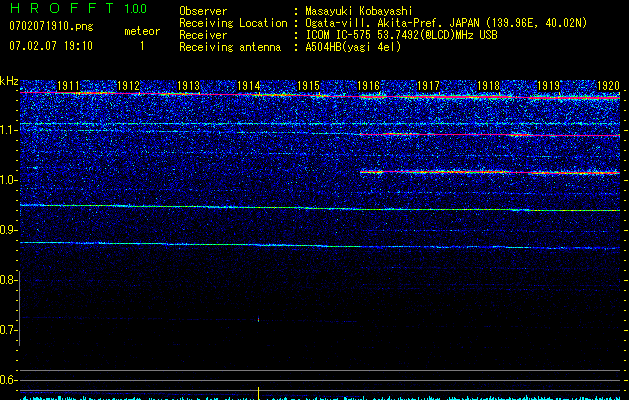Select the 1920 time marker
The width and height of the screenshot is (629, 400).
pos(607,87)
